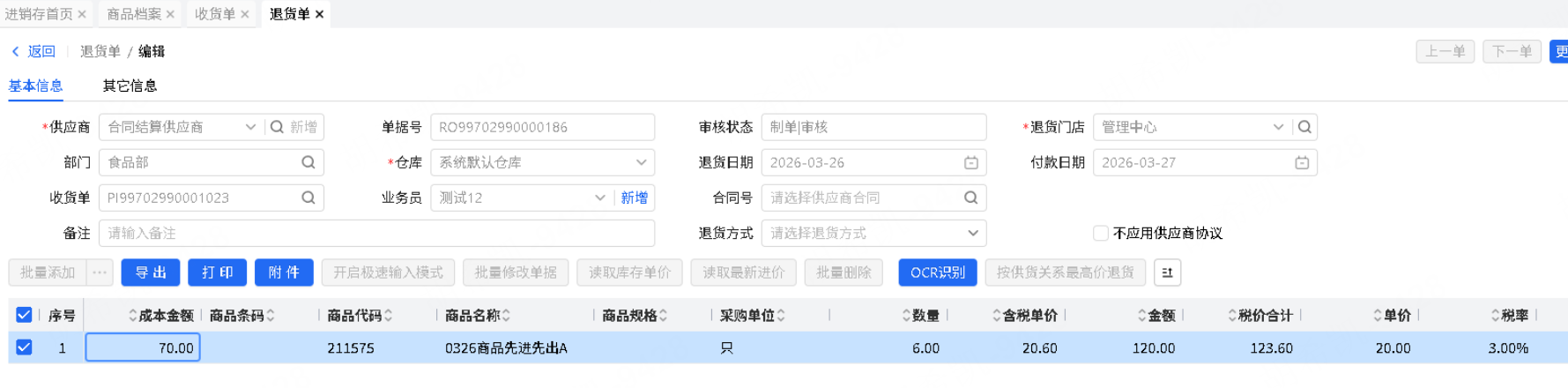1568x388 pixels.
Task: Uncheck the row 1 checkbox
Action: 24,347
